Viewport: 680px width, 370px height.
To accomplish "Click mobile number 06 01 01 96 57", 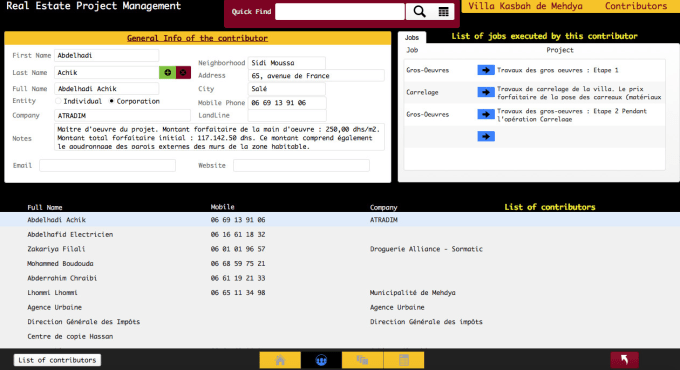I will click(238, 249).
